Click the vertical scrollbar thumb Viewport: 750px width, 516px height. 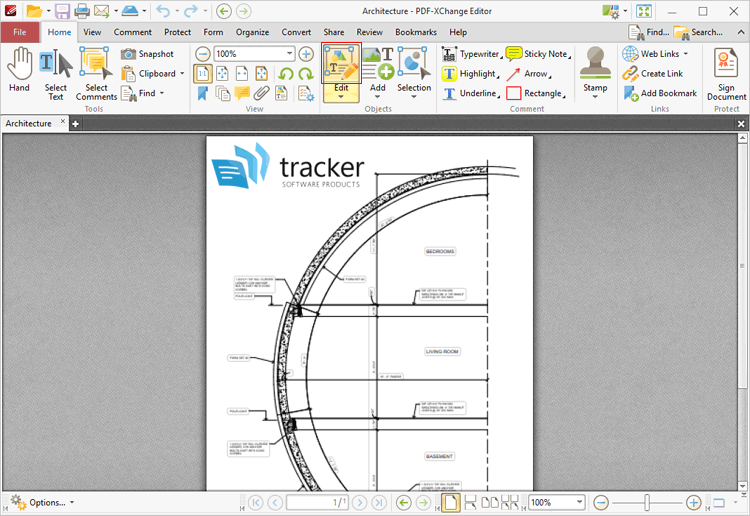742,267
